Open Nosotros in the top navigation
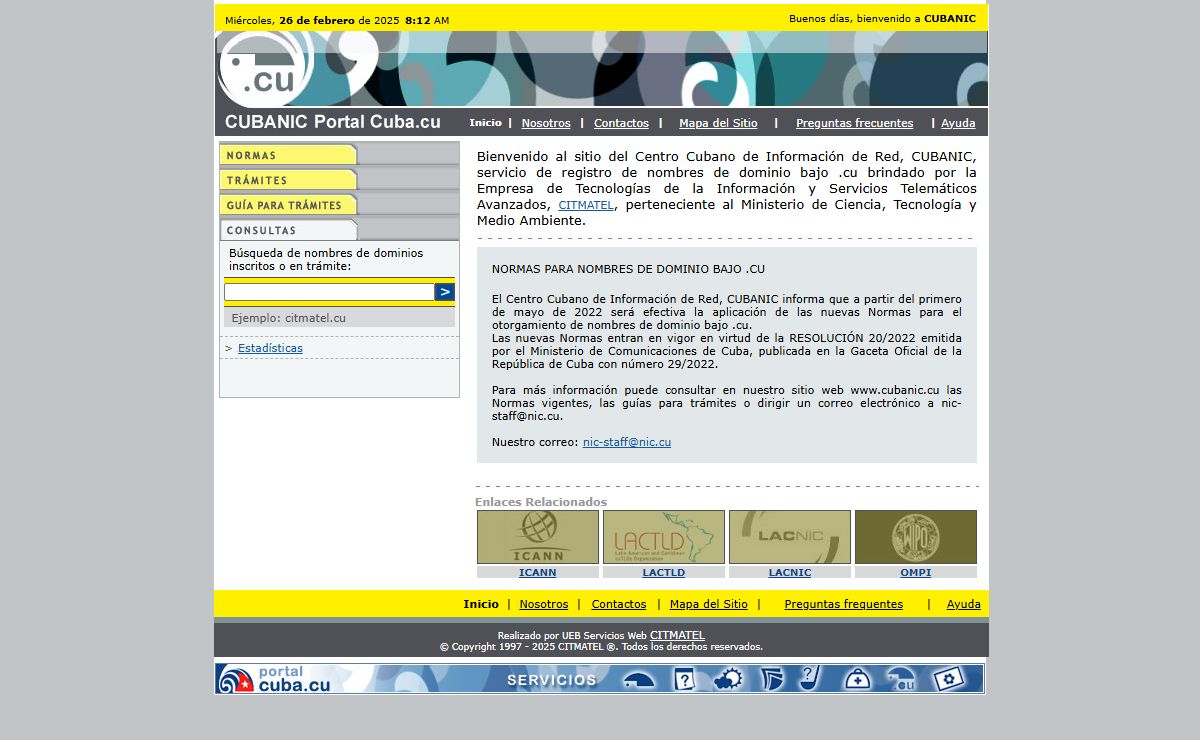Image resolution: width=1200 pixels, height=740 pixels. click(546, 123)
